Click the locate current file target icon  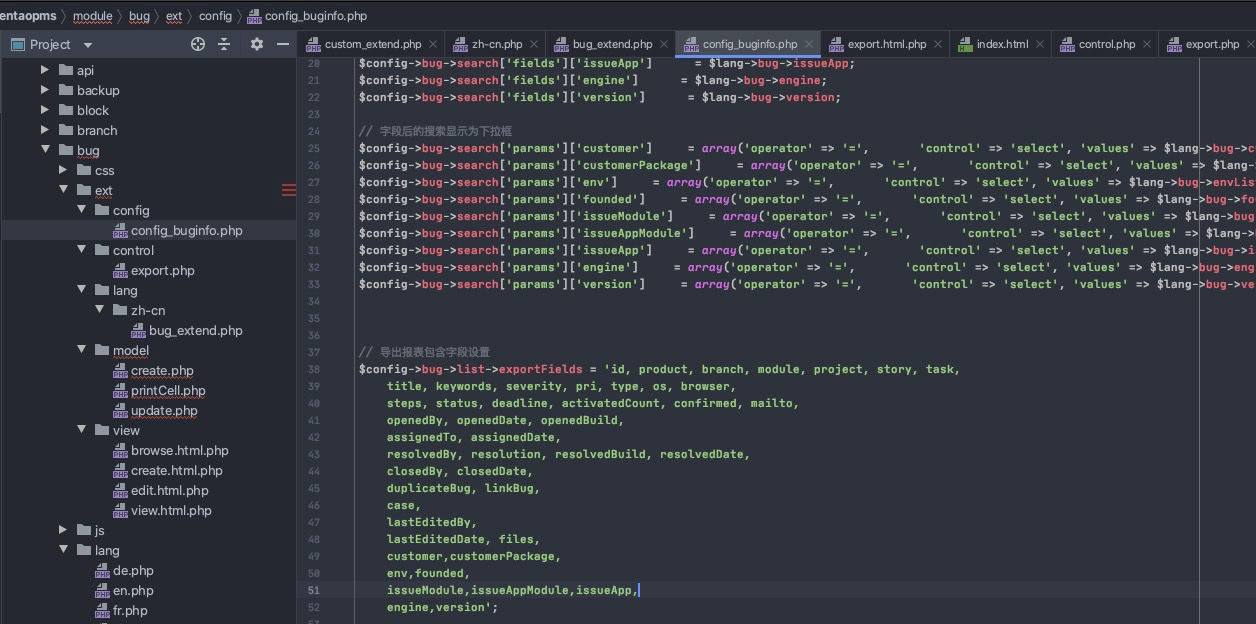coord(198,44)
